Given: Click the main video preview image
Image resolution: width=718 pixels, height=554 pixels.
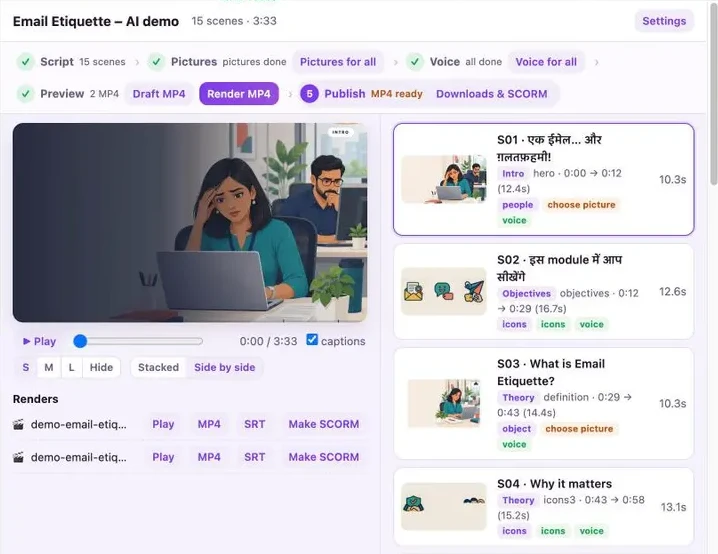Looking at the screenshot, I should click(x=190, y=223).
